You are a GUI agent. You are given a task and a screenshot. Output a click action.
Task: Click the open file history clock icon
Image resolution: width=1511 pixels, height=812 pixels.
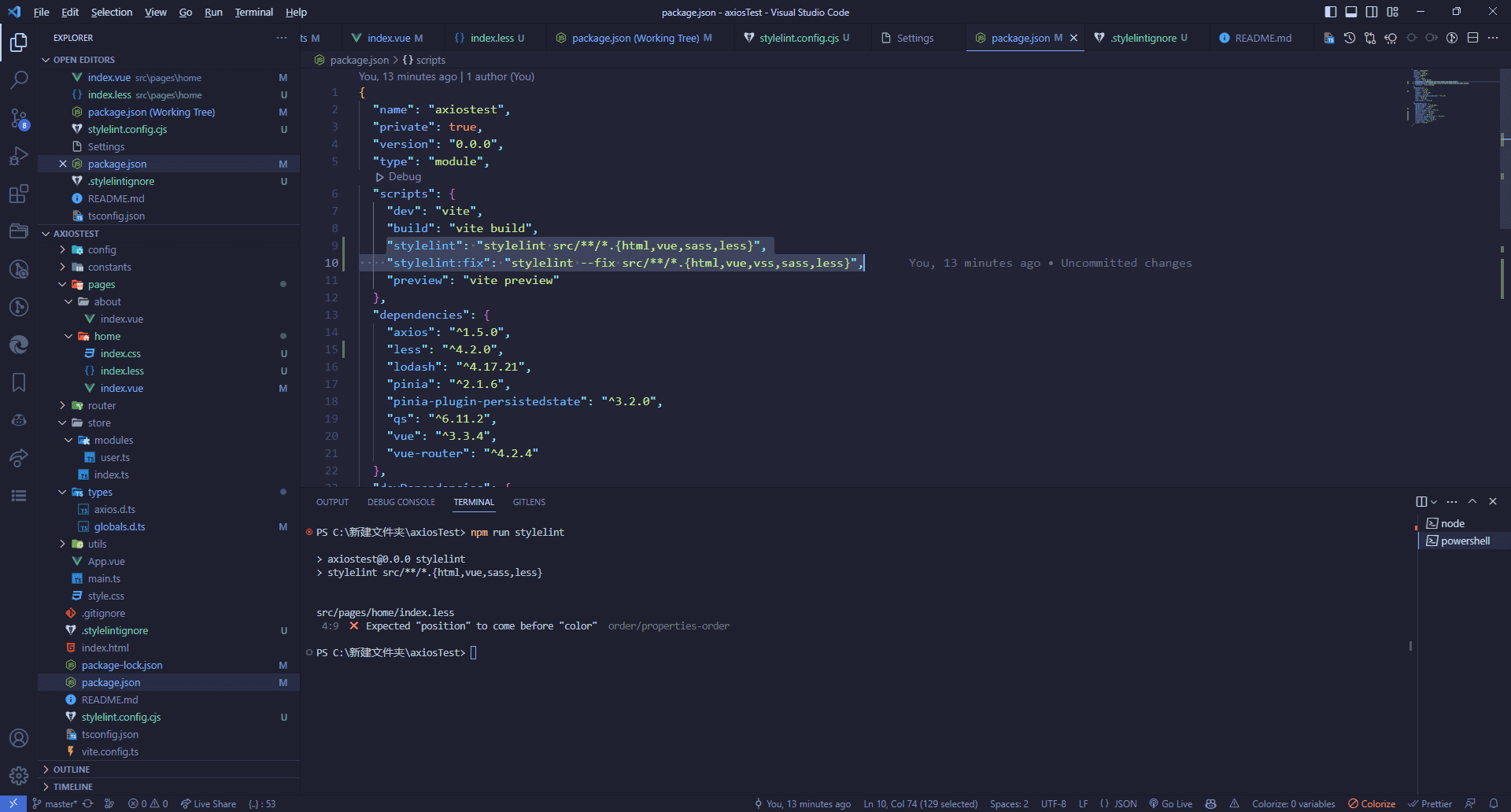pyautogui.click(x=1350, y=38)
